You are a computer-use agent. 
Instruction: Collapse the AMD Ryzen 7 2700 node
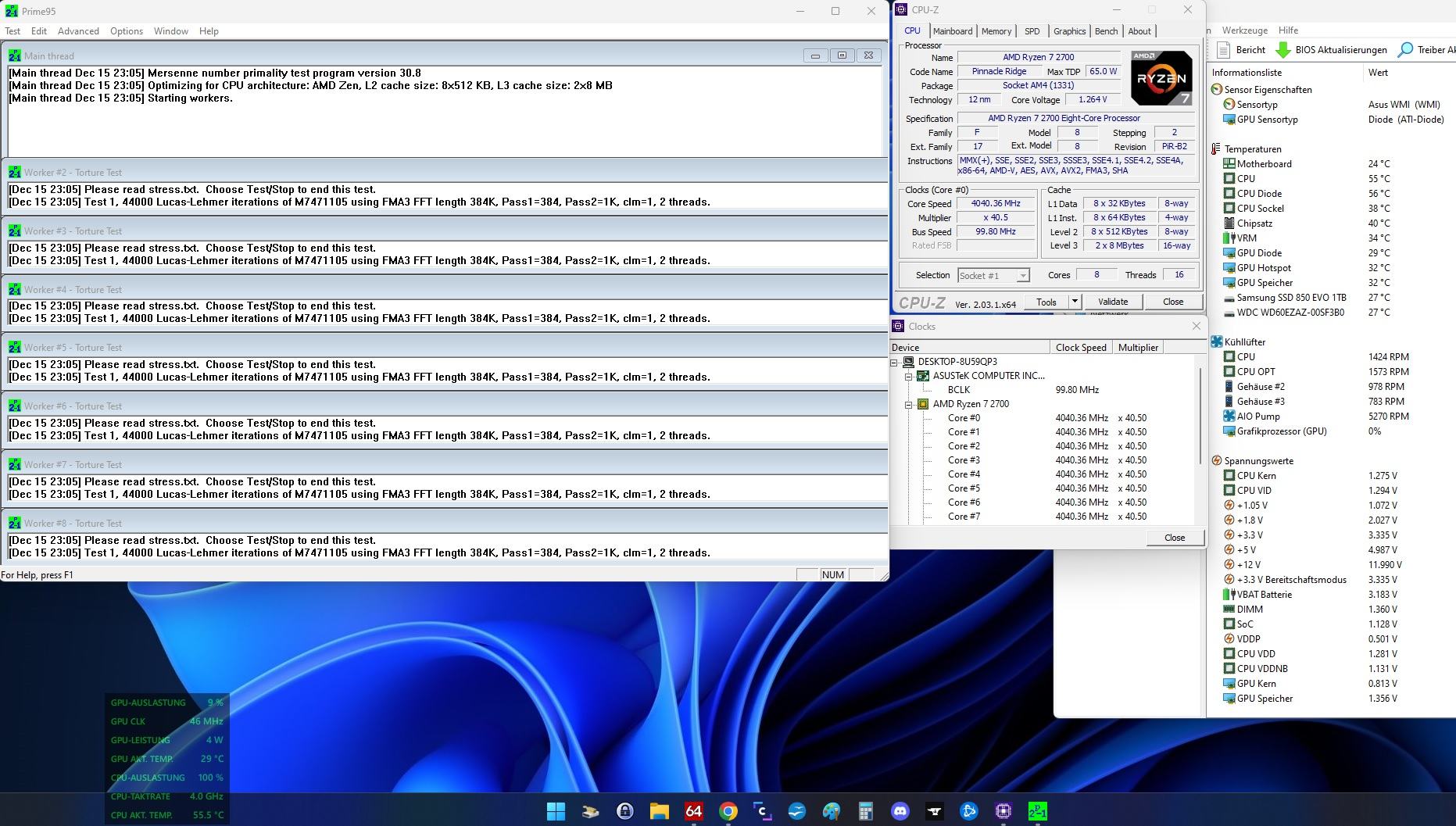coord(909,404)
